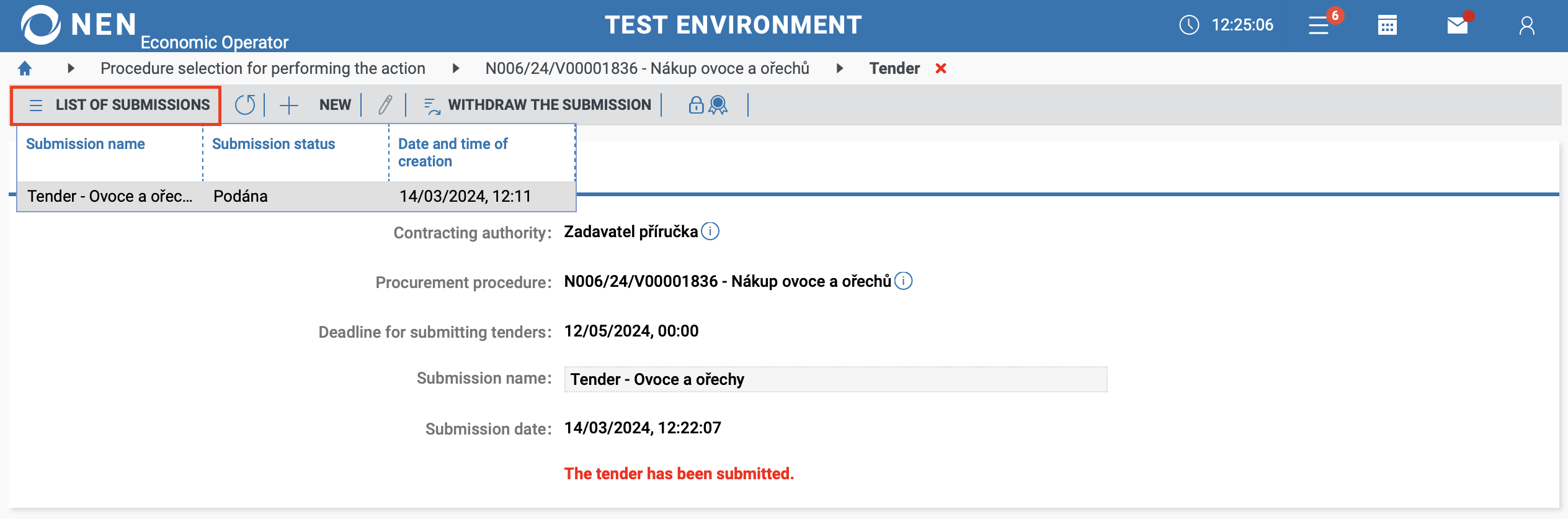
Task: Click the lock and certificate icon
Action: [x=708, y=105]
